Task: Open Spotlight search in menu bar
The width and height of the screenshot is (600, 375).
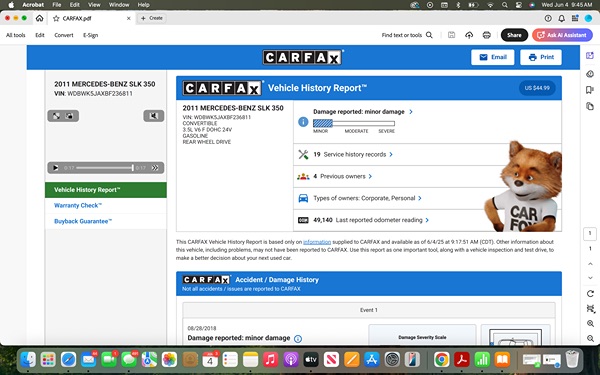Action: click(x=505, y=5)
